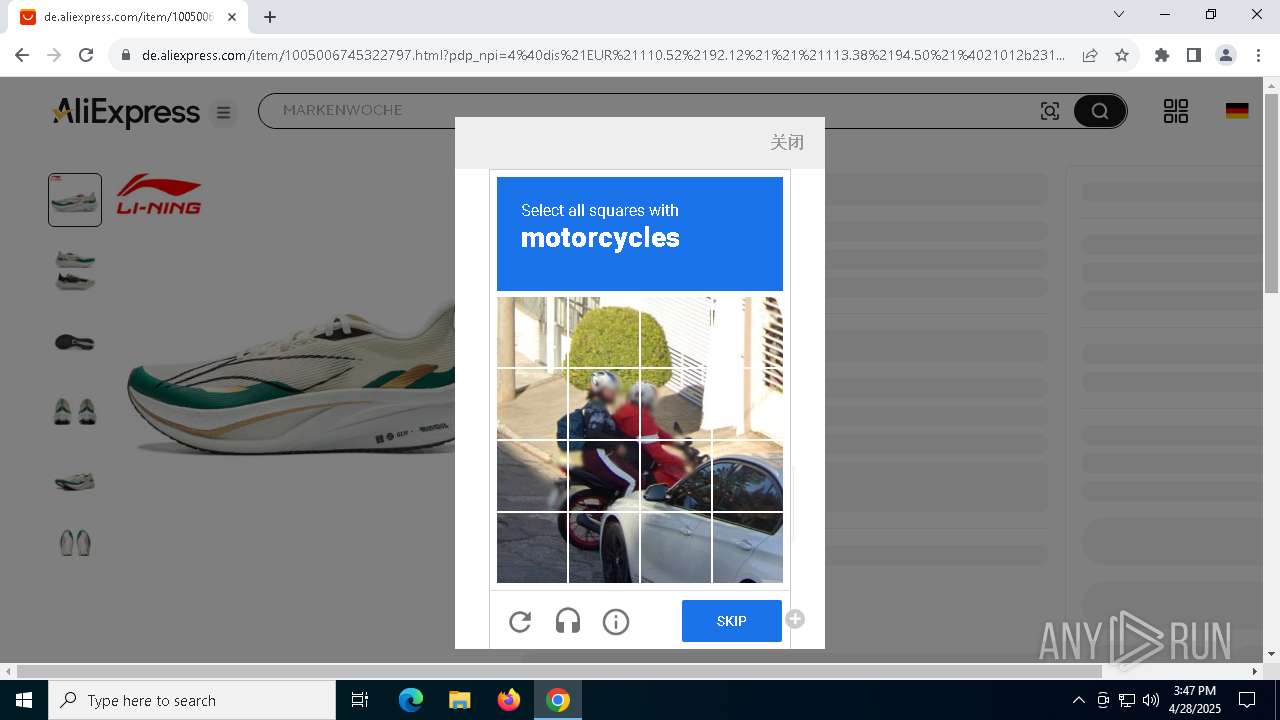Switch to Chrome on taskbar
Image resolution: width=1280 pixels, height=720 pixels.
[558, 700]
